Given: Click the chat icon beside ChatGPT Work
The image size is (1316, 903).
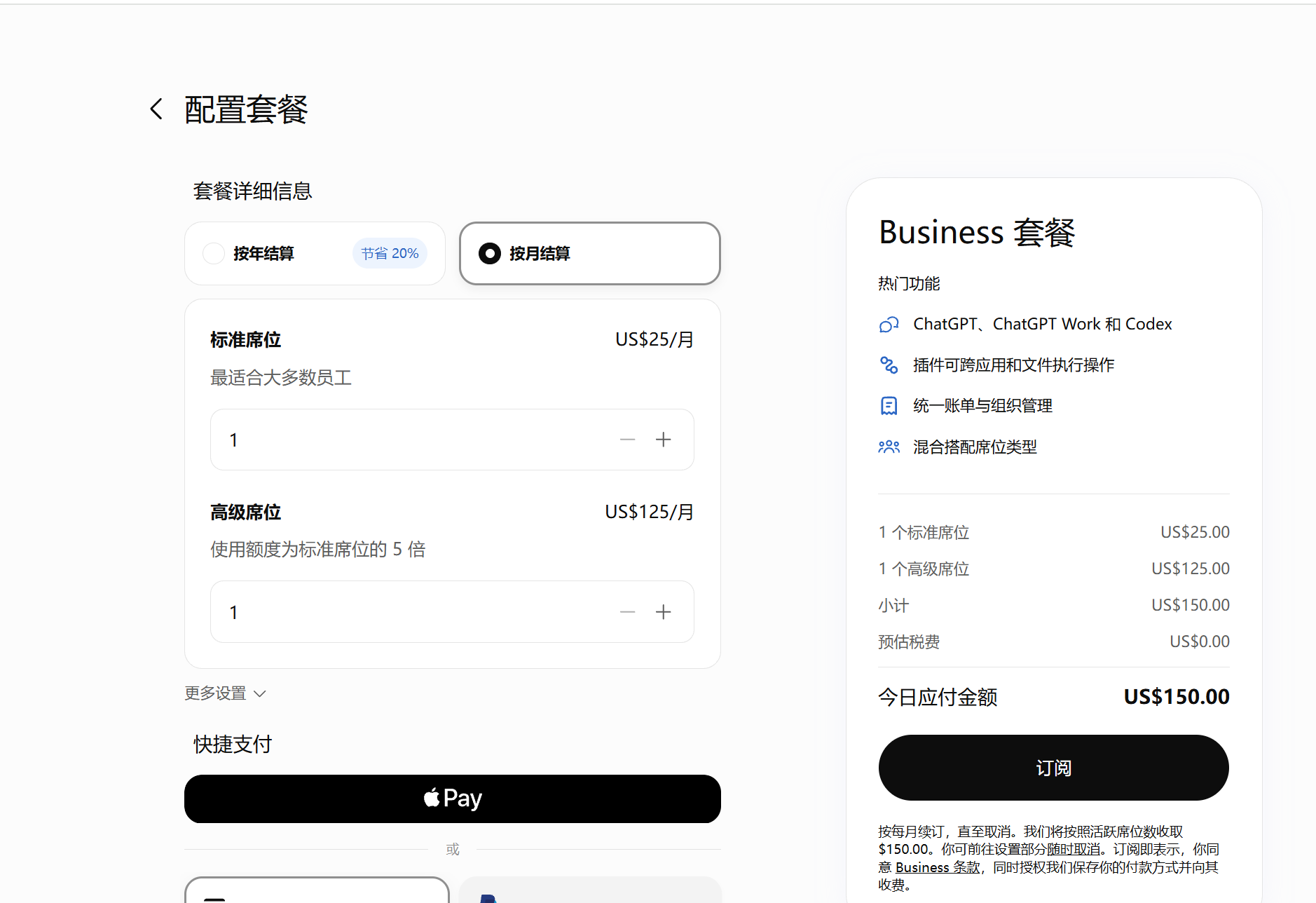Looking at the screenshot, I should (889, 325).
